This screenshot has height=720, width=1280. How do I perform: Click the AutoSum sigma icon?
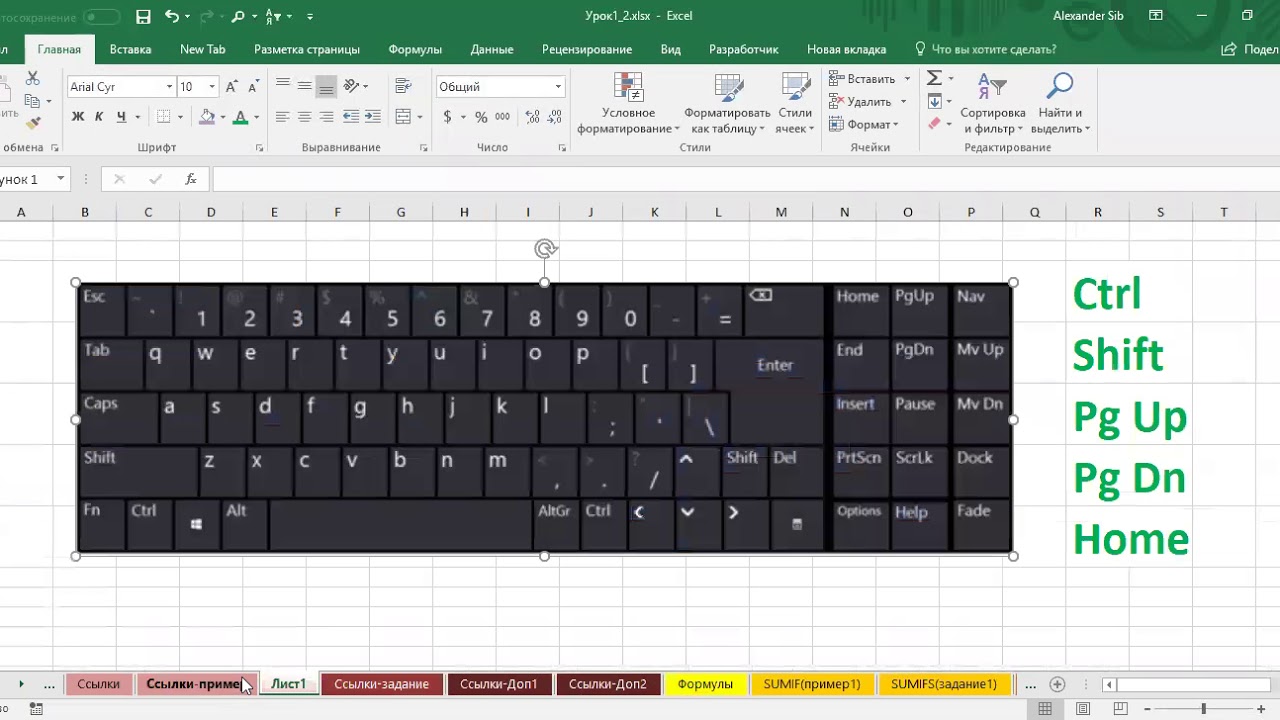click(934, 78)
